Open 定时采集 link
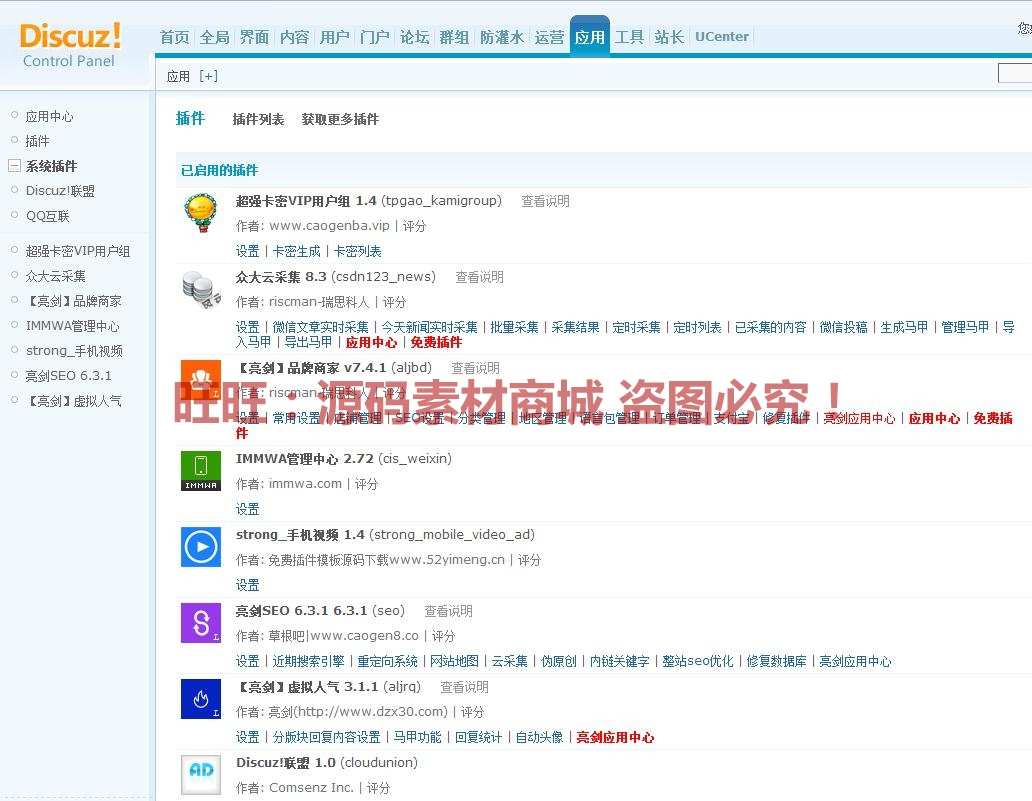This screenshot has width=1032, height=801. coord(636,327)
